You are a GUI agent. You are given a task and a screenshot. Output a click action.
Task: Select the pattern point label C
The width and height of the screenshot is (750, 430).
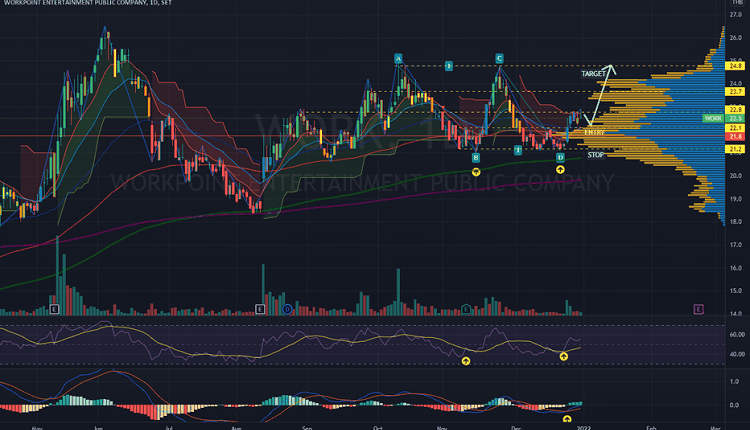tap(499, 59)
